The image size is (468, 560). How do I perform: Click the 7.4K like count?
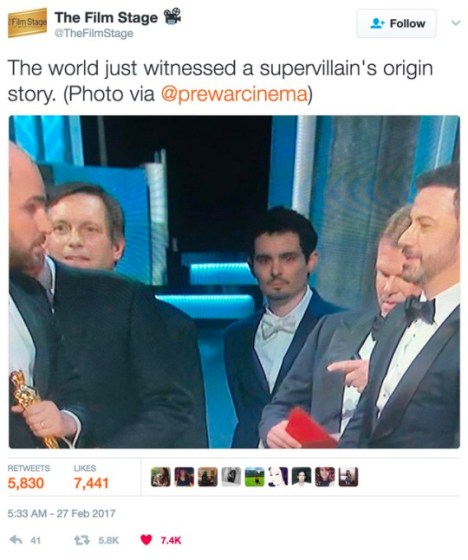pyautogui.click(x=170, y=540)
